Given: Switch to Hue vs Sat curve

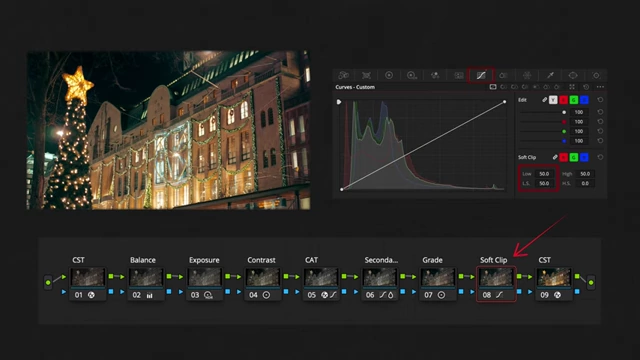Looking at the screenshot, I should (514, 87).
